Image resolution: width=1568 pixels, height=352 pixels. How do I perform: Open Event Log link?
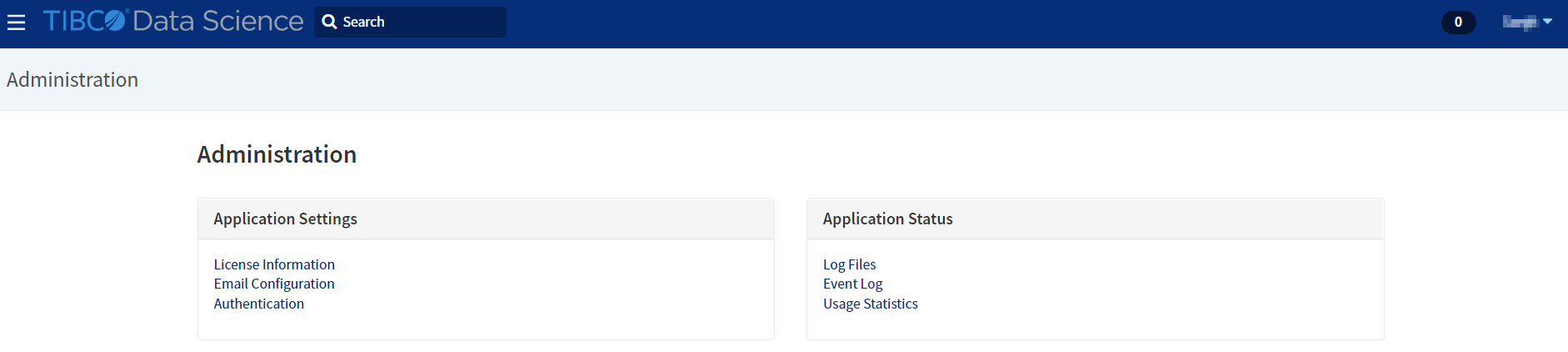pos(853,284)
